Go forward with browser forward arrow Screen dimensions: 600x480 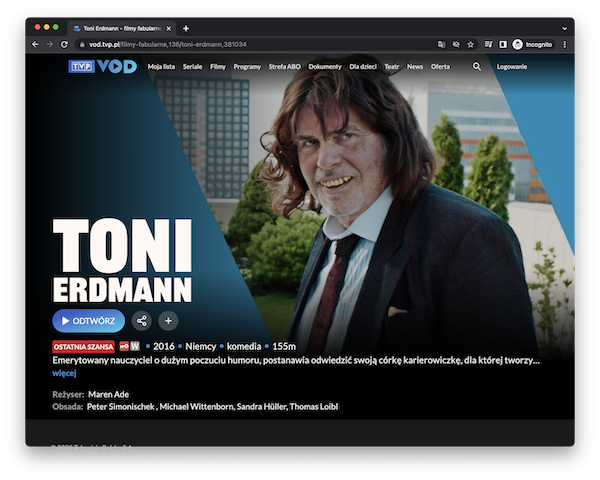(x=50, y=44)
